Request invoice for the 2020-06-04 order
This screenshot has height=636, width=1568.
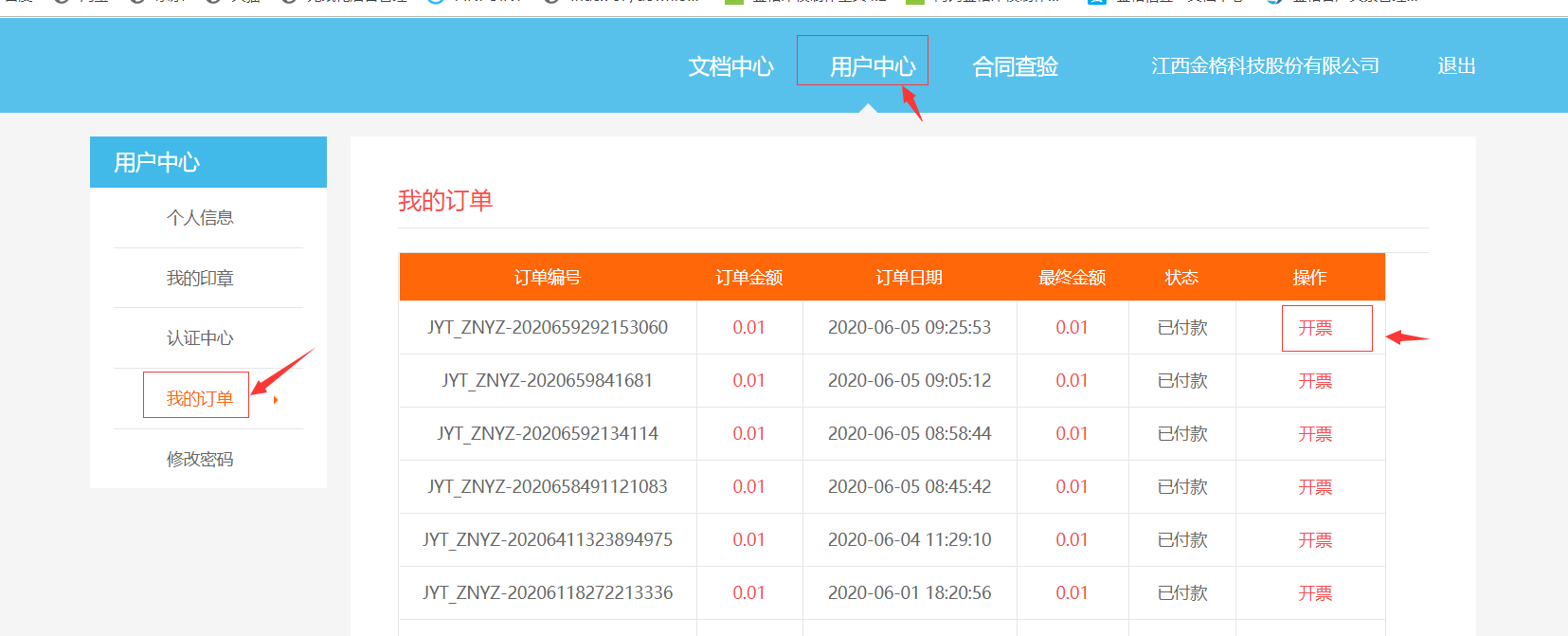(x=1315, y=540)
